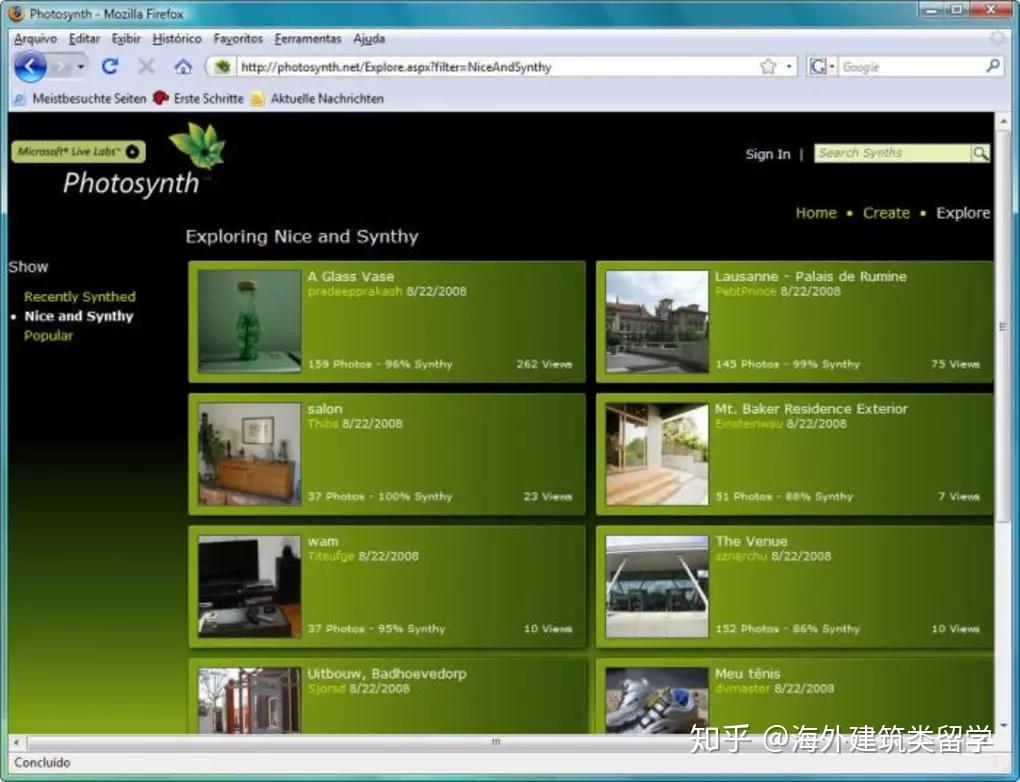
Task: Open the wam synth thumbnail
Action: coord(250,586)
